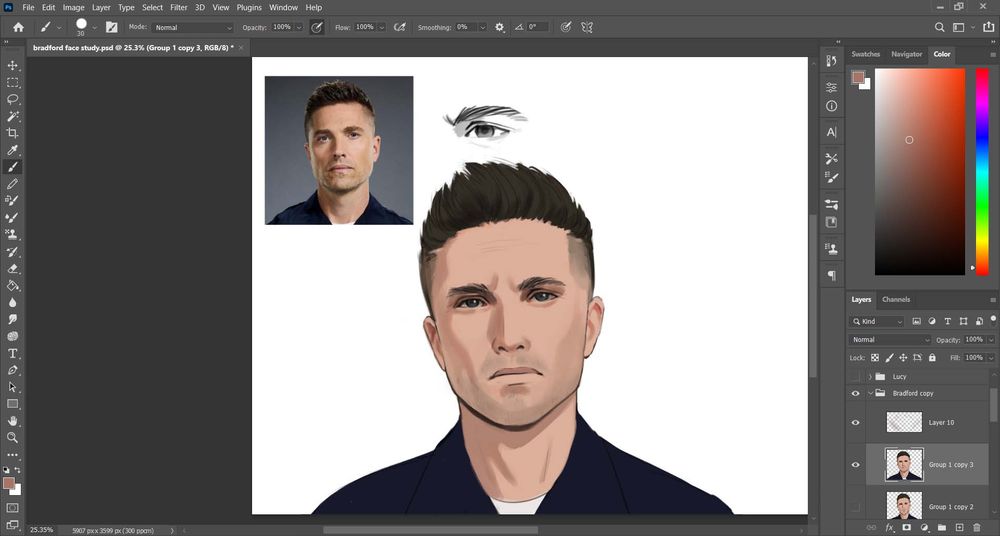Image resolution: width=1000 pixels, height=536 pixels.
Task: Select the Zoom tool
Action: pyautogui.click(x=13, y=438)
